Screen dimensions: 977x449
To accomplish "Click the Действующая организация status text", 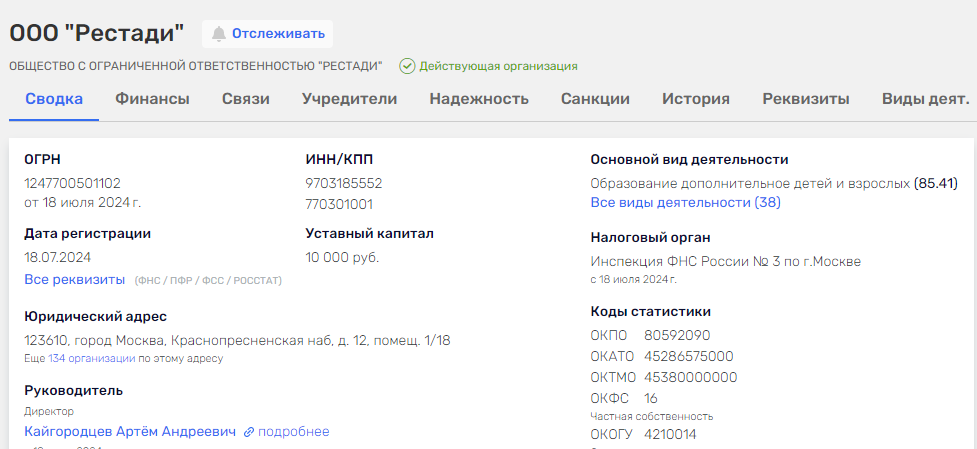I will point(498,66).
